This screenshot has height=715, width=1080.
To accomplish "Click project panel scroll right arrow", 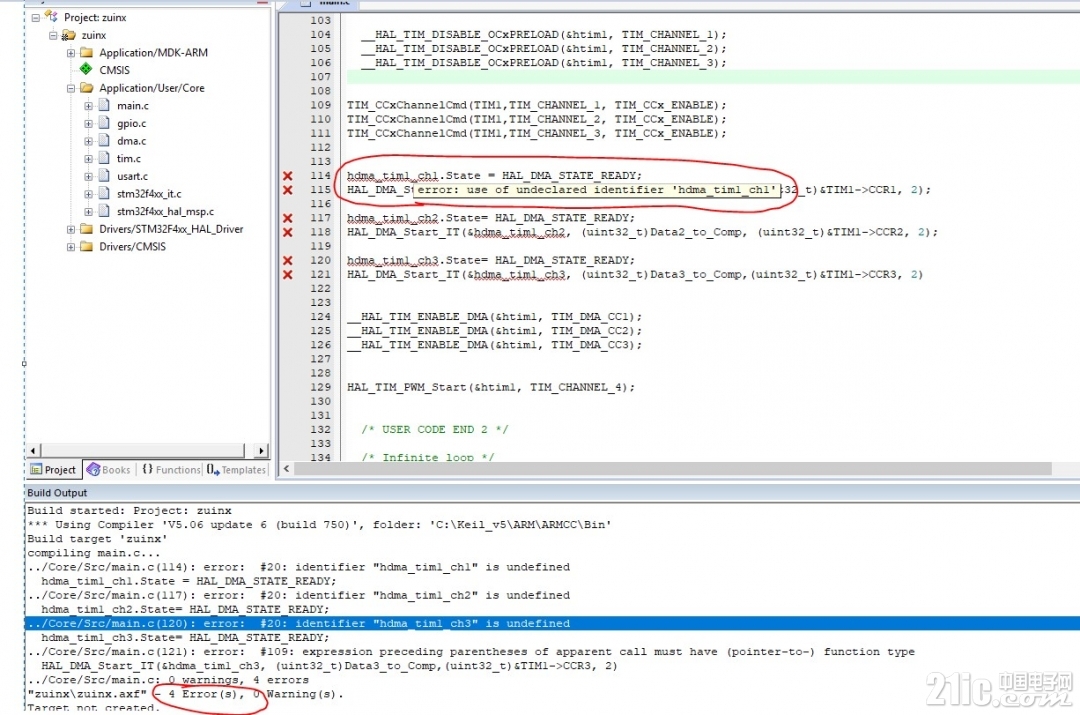I will coord(261,450).
